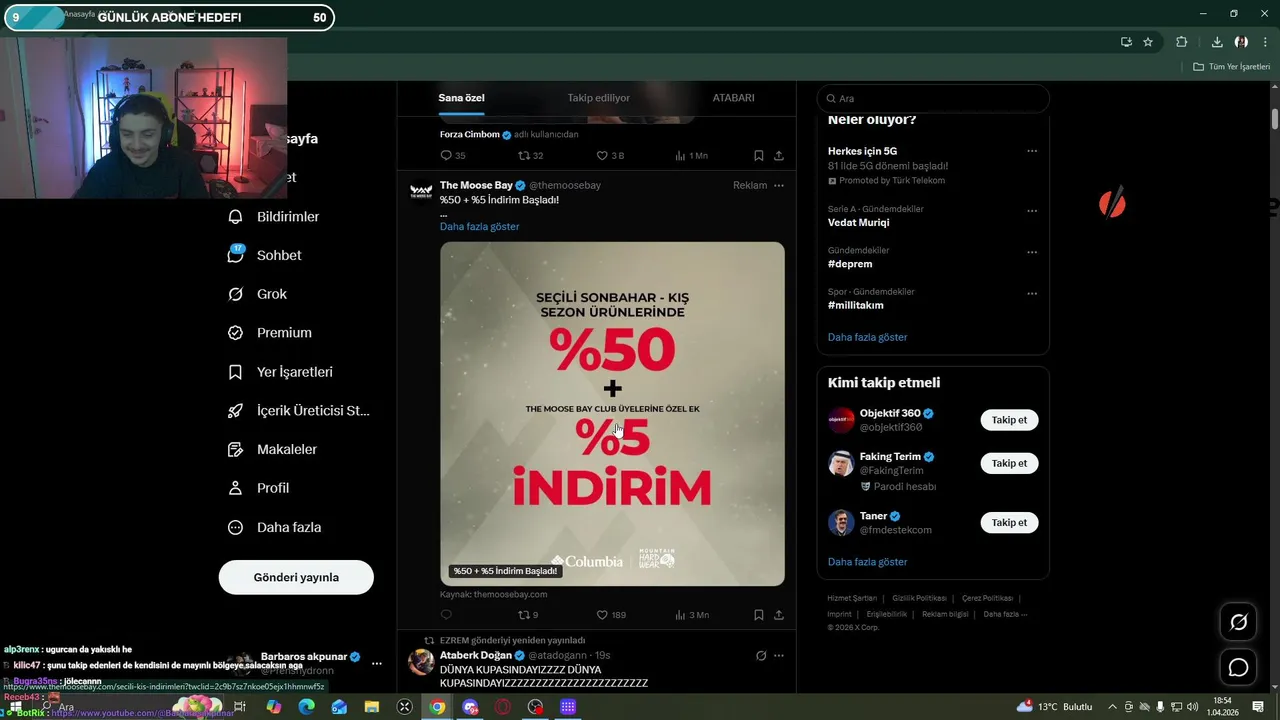This screenshot has width=1280, height=720.
Task: Repost The Moose Bay ad with 9 reposts
Action: [x=528, y=615]
